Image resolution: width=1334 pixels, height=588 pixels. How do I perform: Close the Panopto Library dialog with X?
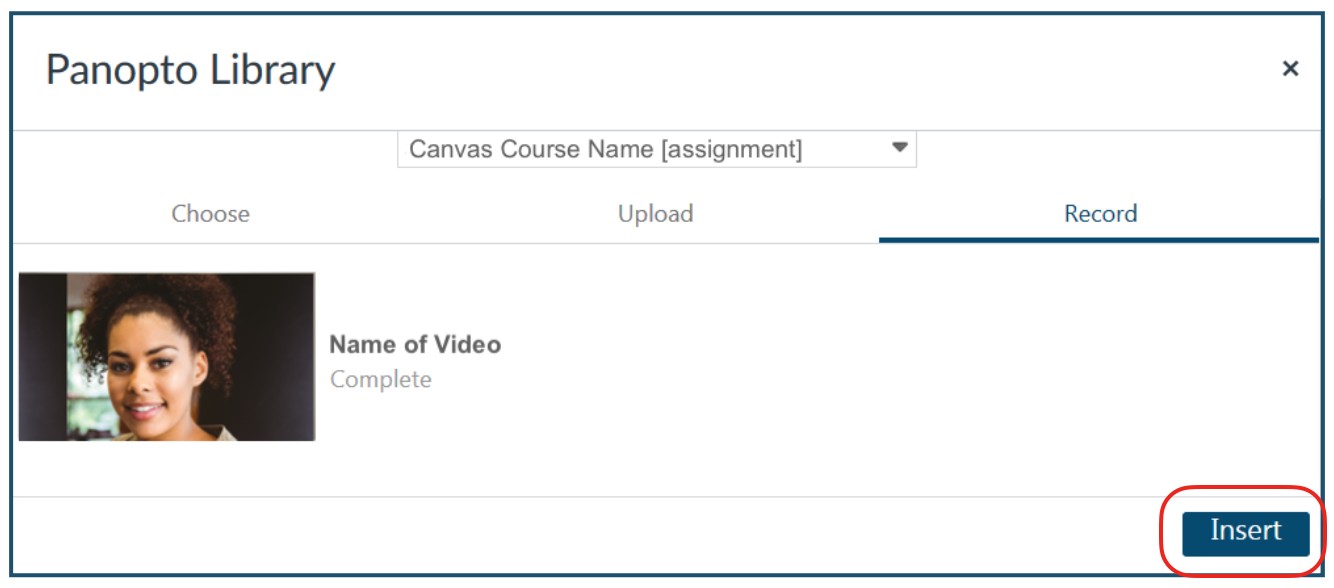1290,69
